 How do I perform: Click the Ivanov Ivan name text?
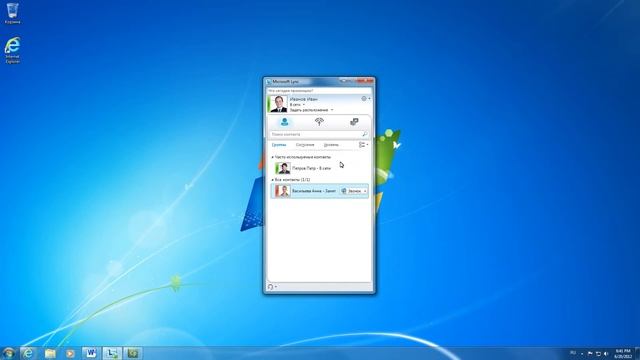click(x=303, y=99)
